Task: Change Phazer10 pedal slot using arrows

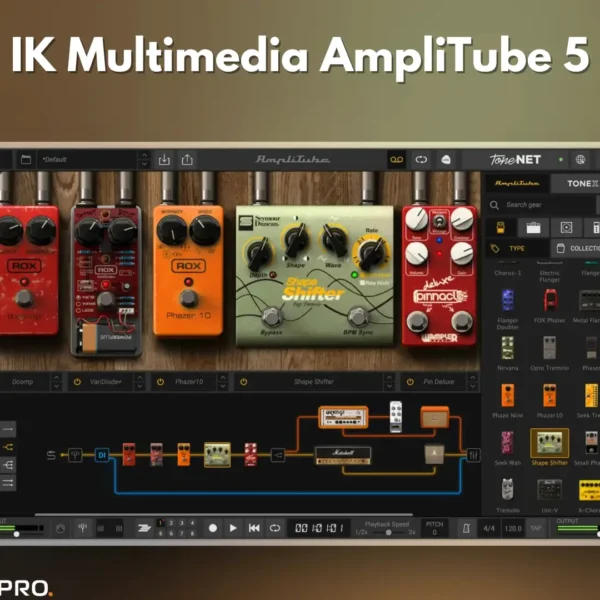Action: coord(222,382)
